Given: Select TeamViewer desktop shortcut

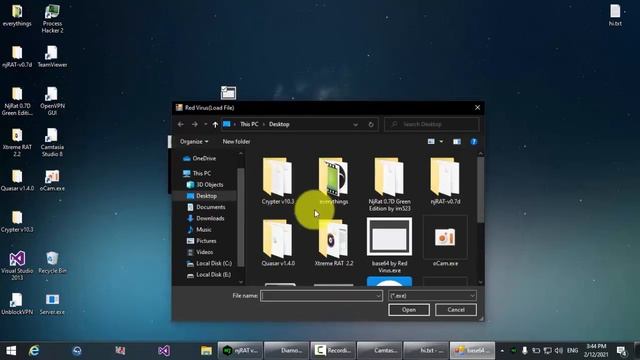Looking at the screenshot, I should click(52, 56).
